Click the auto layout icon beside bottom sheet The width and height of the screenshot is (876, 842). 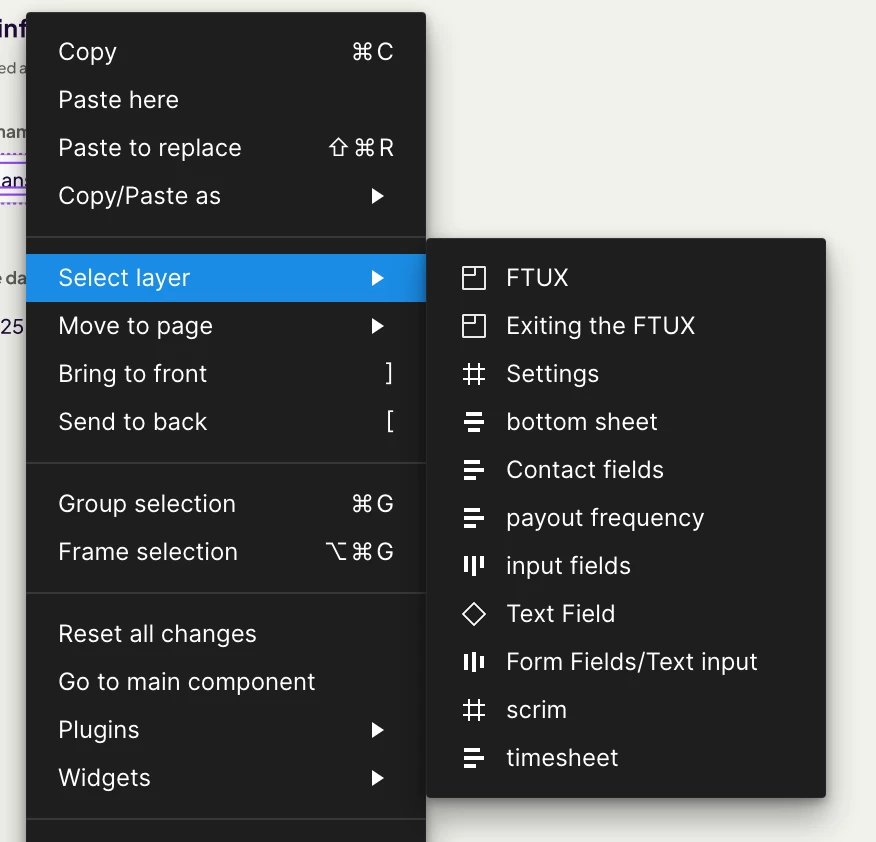474,422
